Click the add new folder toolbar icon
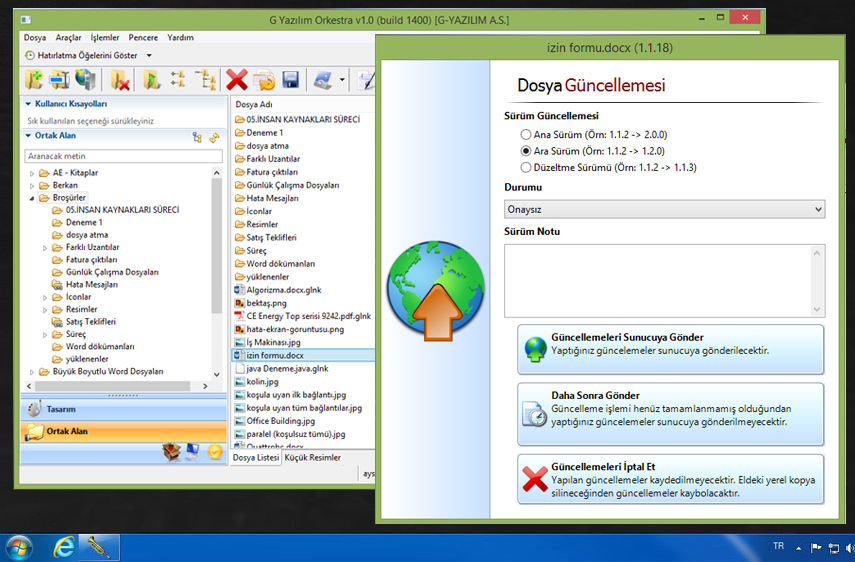This screenshot has height=562, width=855. 34,80
